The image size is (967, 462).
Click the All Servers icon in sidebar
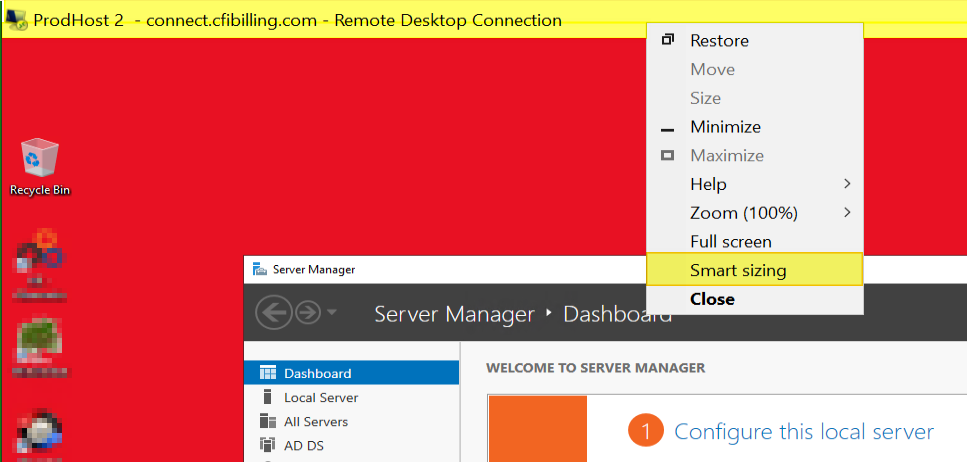tap(268, 421)
